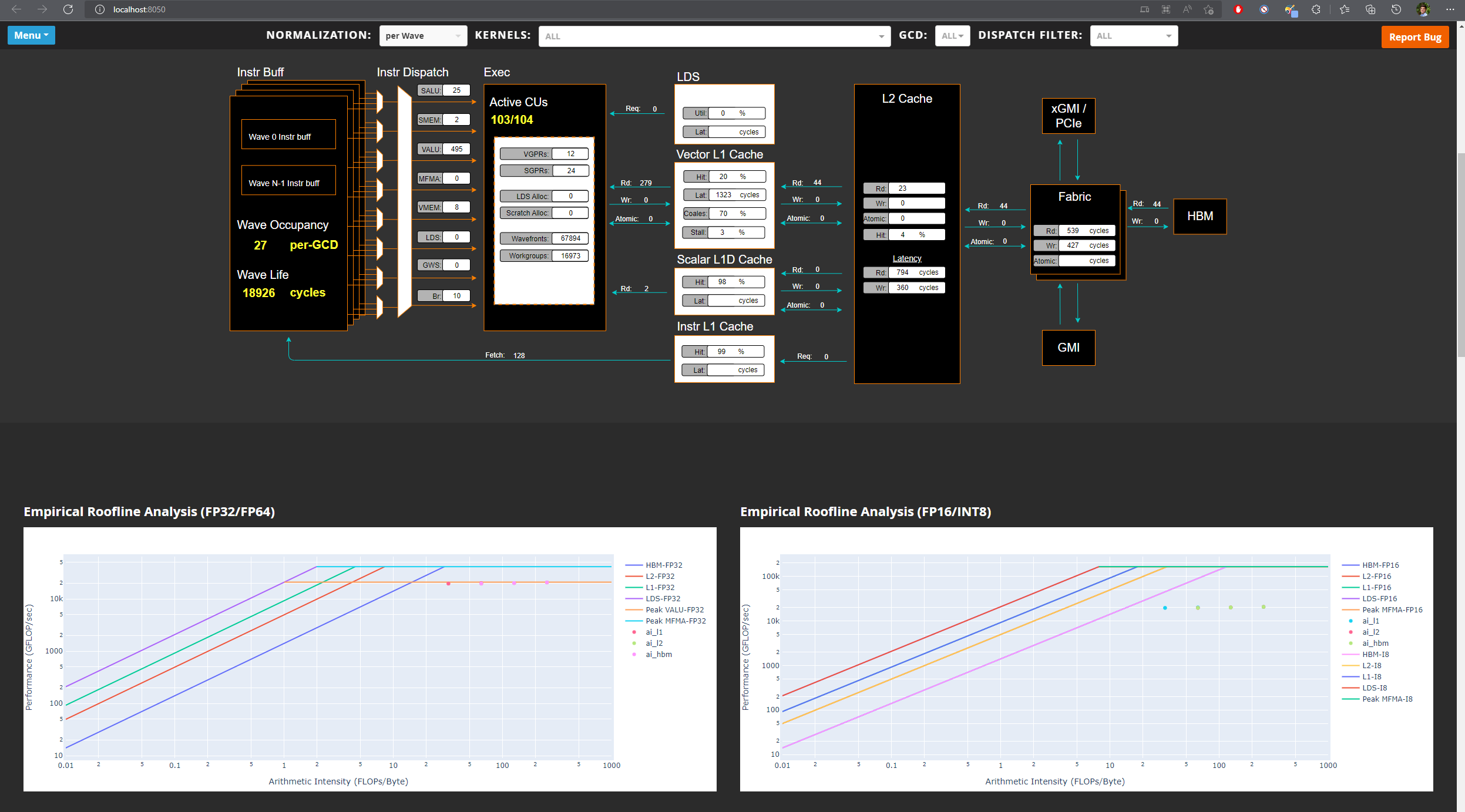Image resolution: width=1465 pixels, height=812 pixels.
Task: Click the localhost:8050 address bar
Action: pyautogui.click(x=139, y=9)
